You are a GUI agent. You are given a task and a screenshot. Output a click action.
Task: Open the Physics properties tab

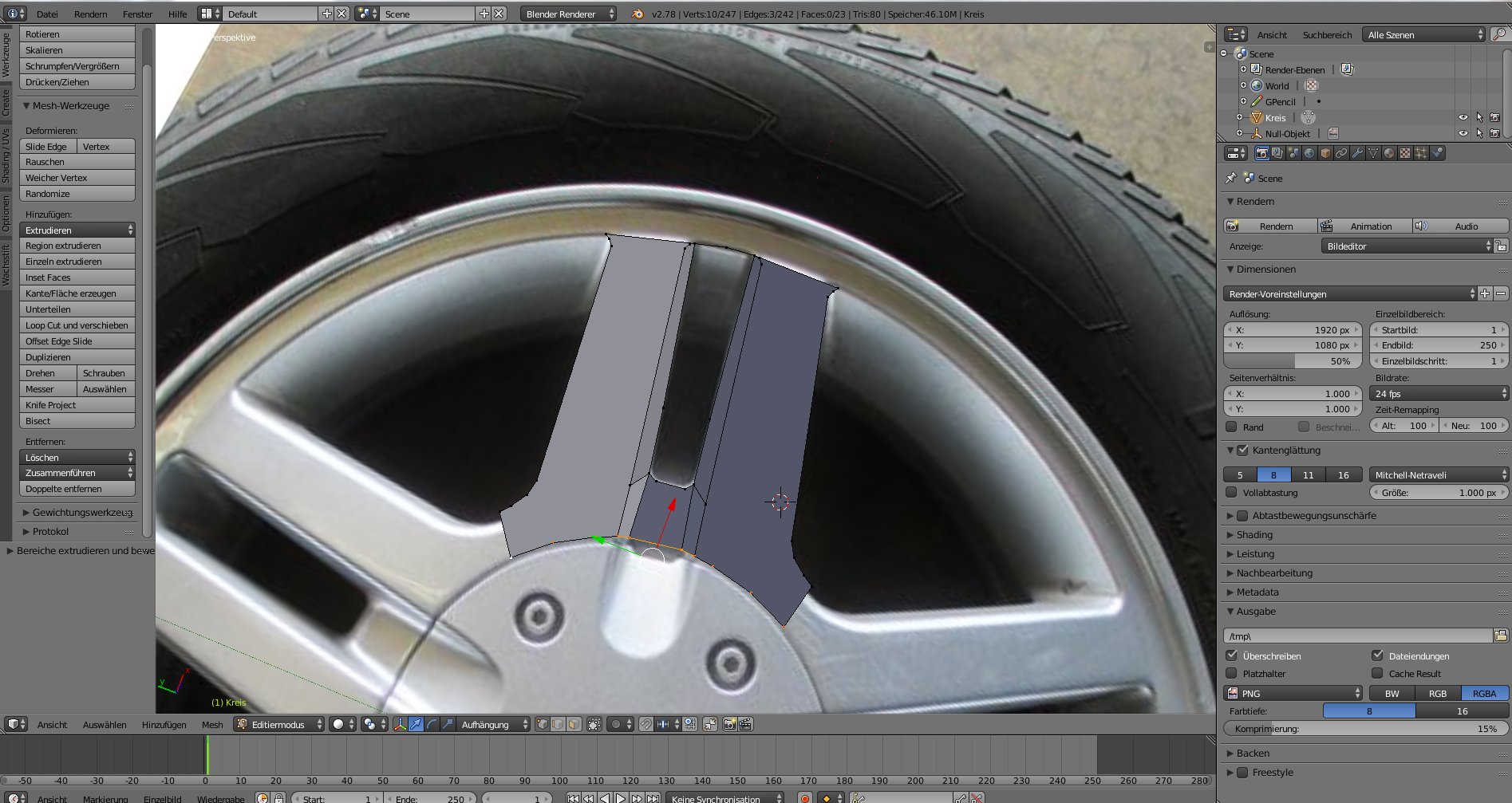tap(1437, 153)
